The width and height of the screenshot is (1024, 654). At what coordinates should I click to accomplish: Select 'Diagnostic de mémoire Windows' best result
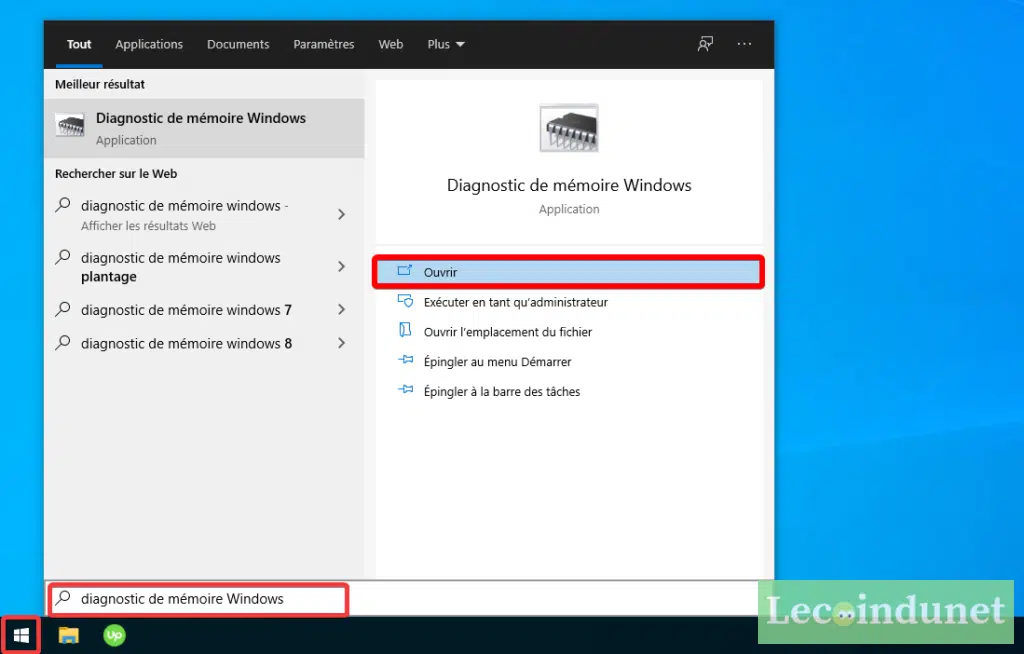coord(204,128)
